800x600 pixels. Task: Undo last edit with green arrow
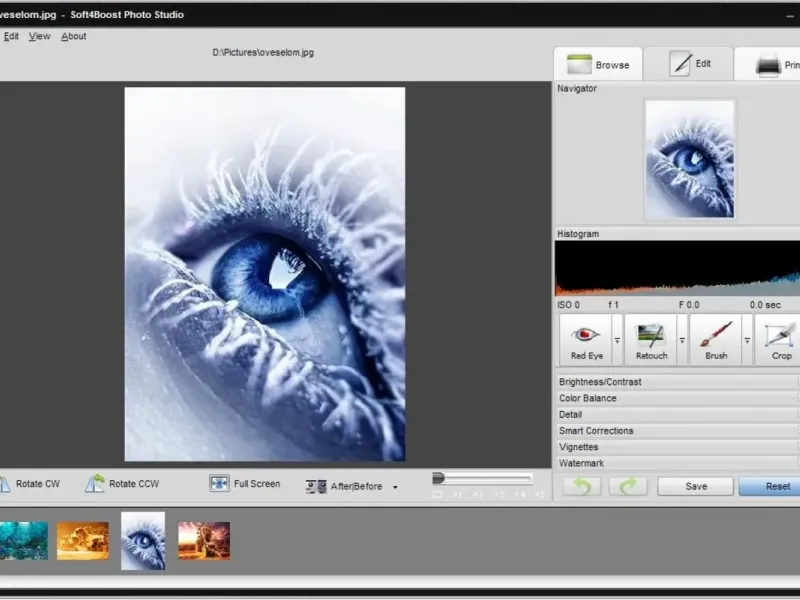[582, 486]
